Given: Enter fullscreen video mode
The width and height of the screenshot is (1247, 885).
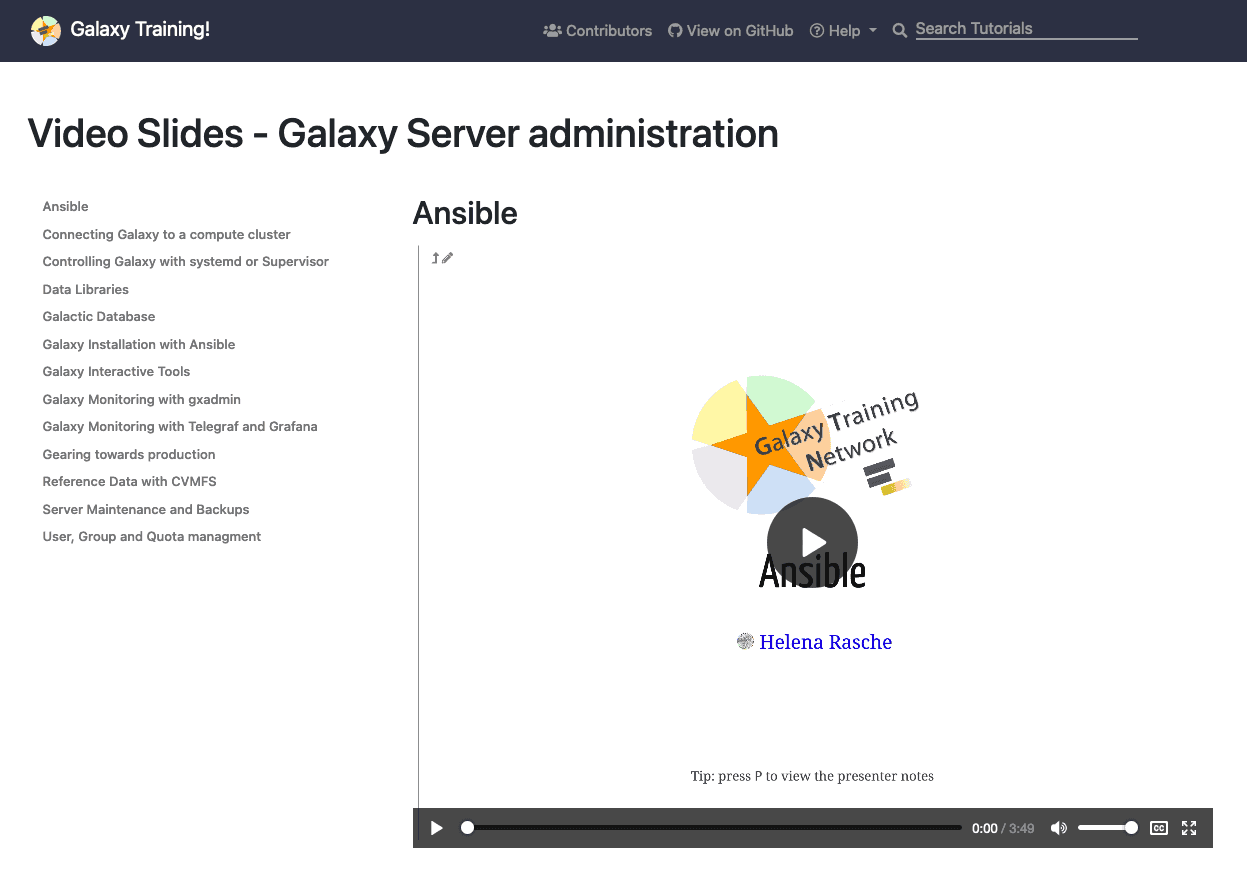Looking at the screenshot, I should 1189,828.
